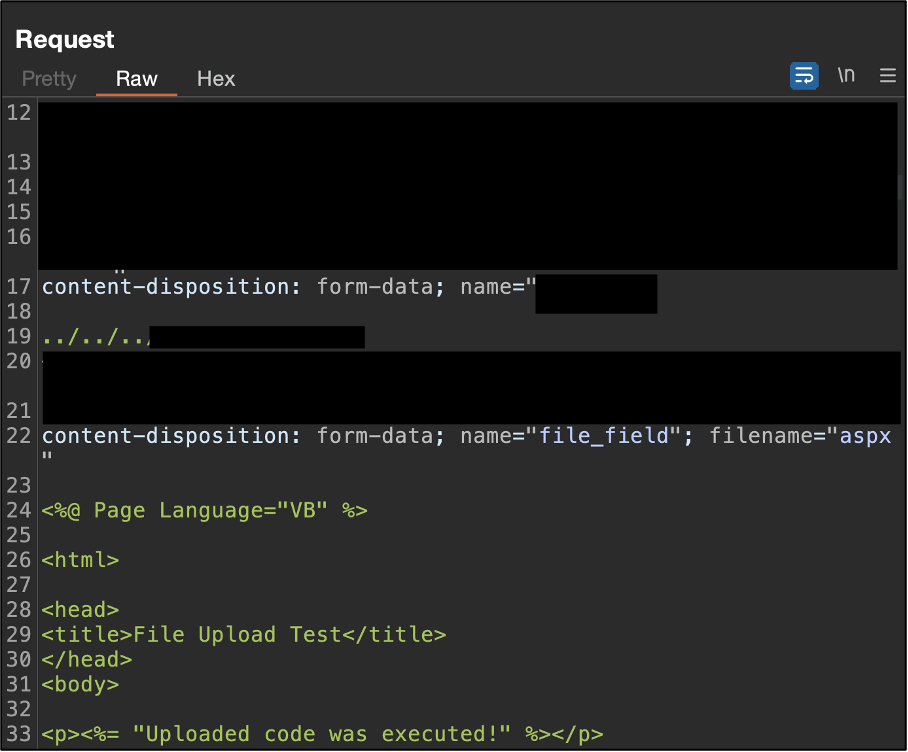Click line number 17 in the gutter
908x752 pixels.
pos(19,287)
